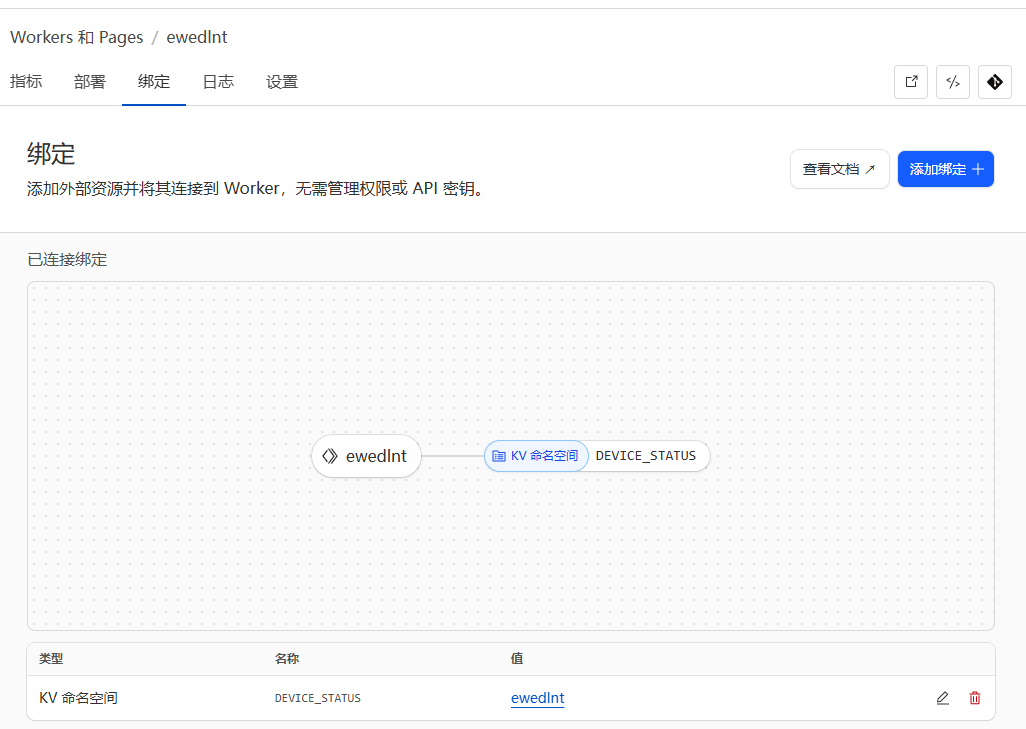Edit the DEVICE_STATUS binding with pencil icon
Screen dimensions: 1026x729
(942, 698)
